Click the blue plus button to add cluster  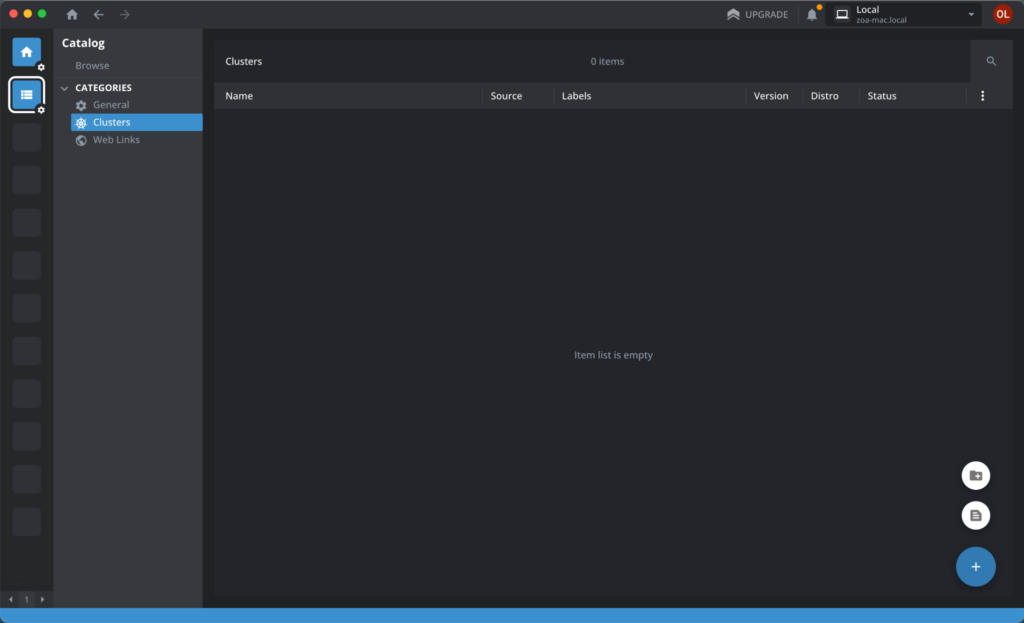[975, 566]
